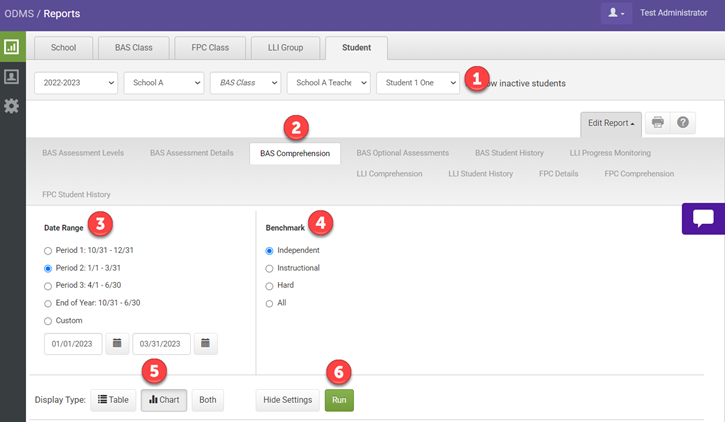Choose the Custom date range option
Image resolution: width=725 pixels, height=422 pixels.
coord(48,321)
